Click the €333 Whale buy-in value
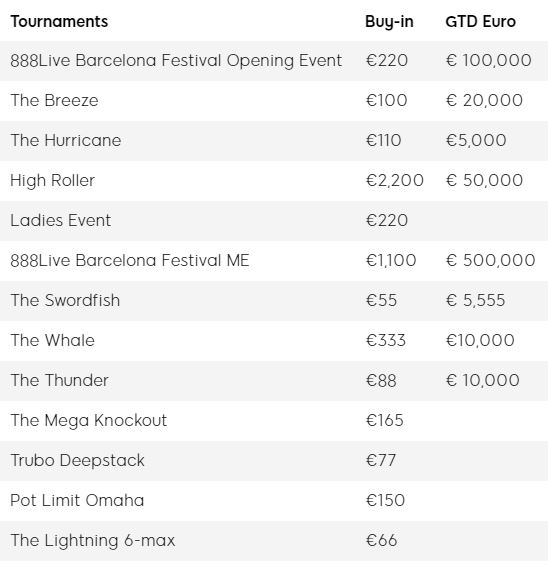This screenshot has height=567, width=552. [x=386, y=340]
